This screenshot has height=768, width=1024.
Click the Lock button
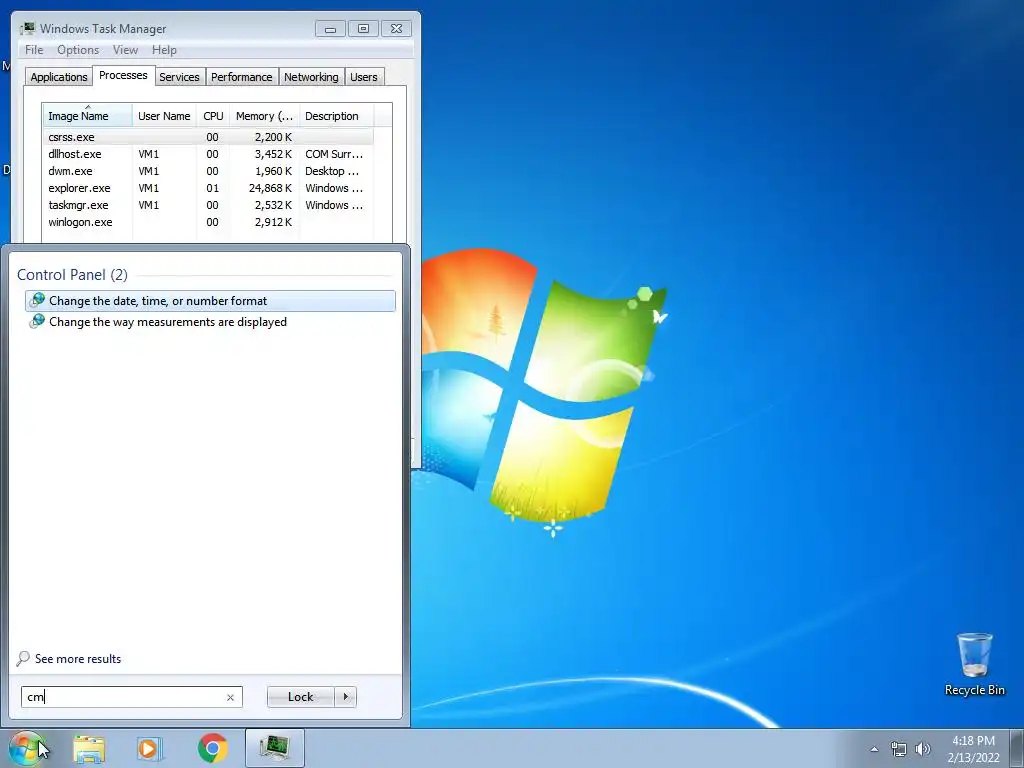click(300, 697)
